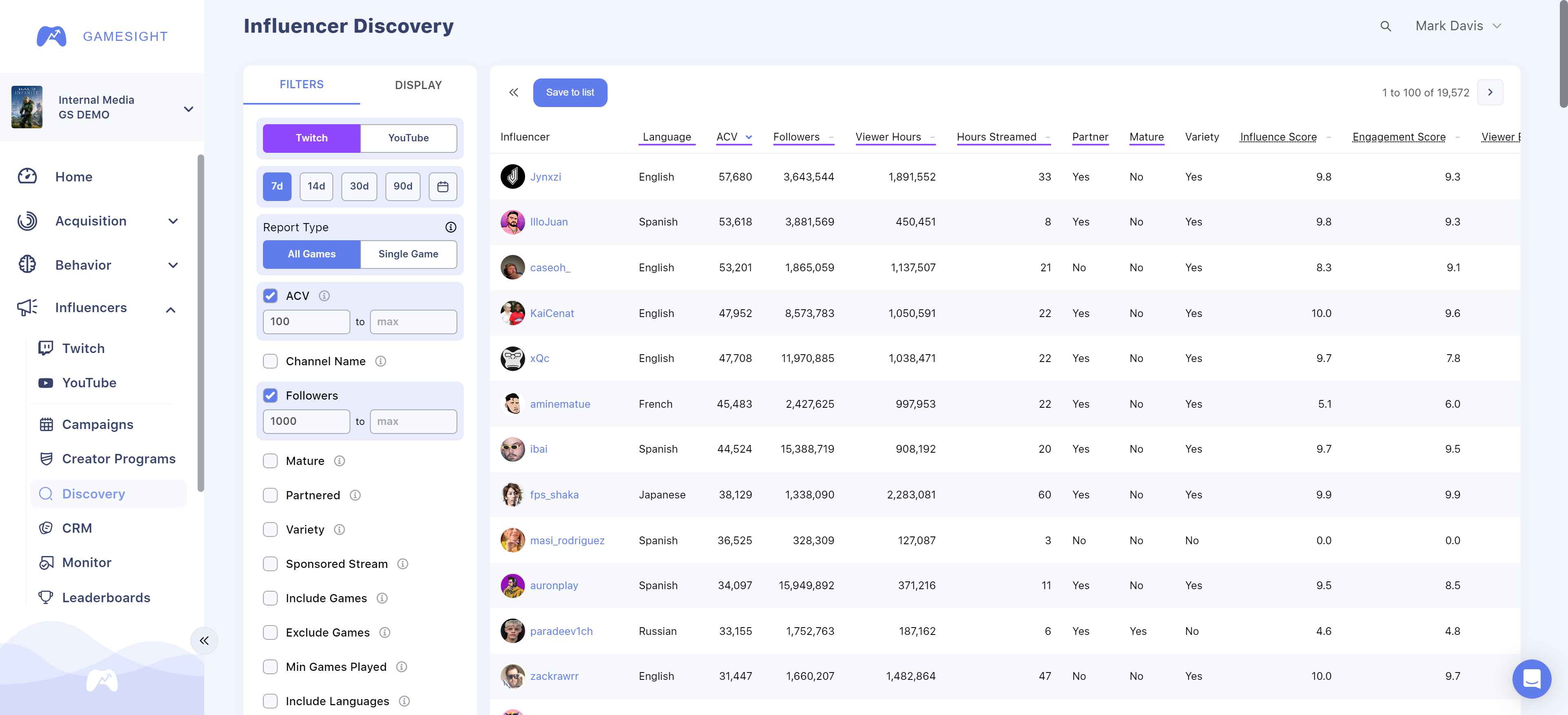Expand Internal Media GS DEMO selector
The image size is (1568, 715).
tap(102, 107)
